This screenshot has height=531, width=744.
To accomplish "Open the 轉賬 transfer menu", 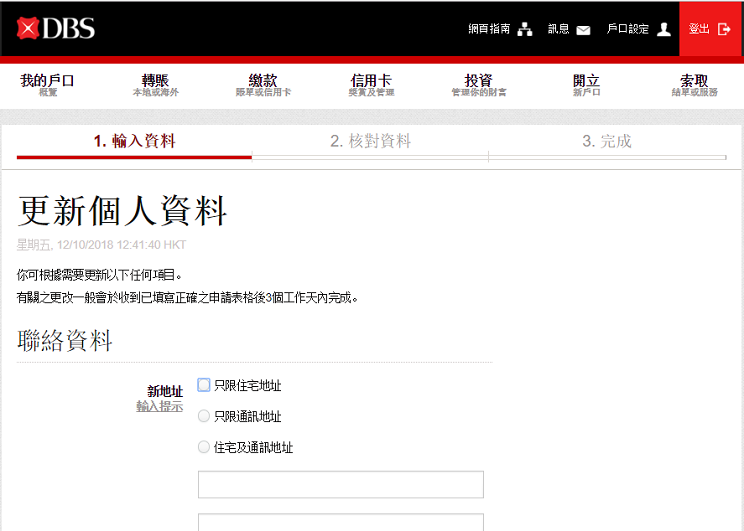I will point(155,85).
